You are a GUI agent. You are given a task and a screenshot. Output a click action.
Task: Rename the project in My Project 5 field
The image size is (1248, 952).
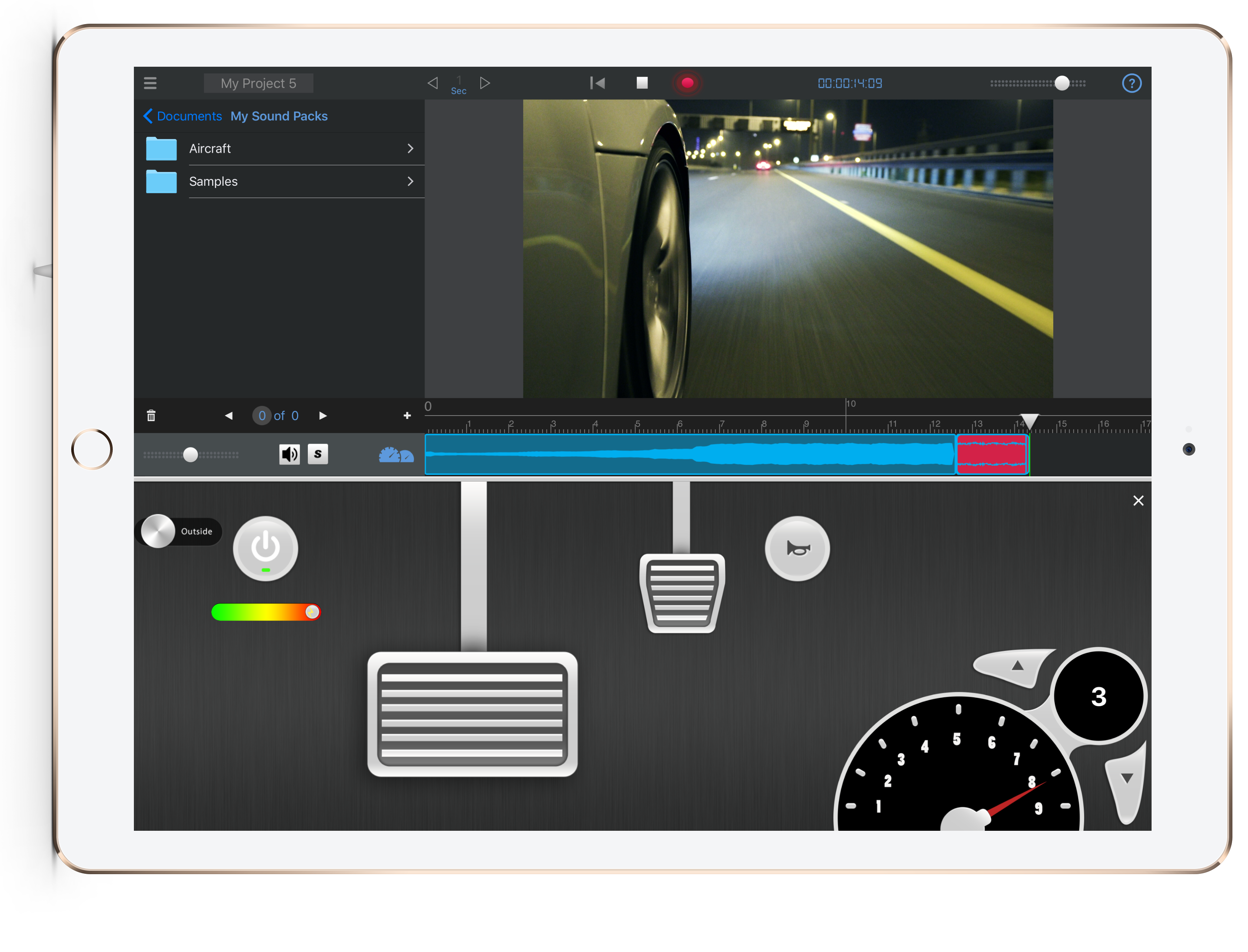coord(258,83)
